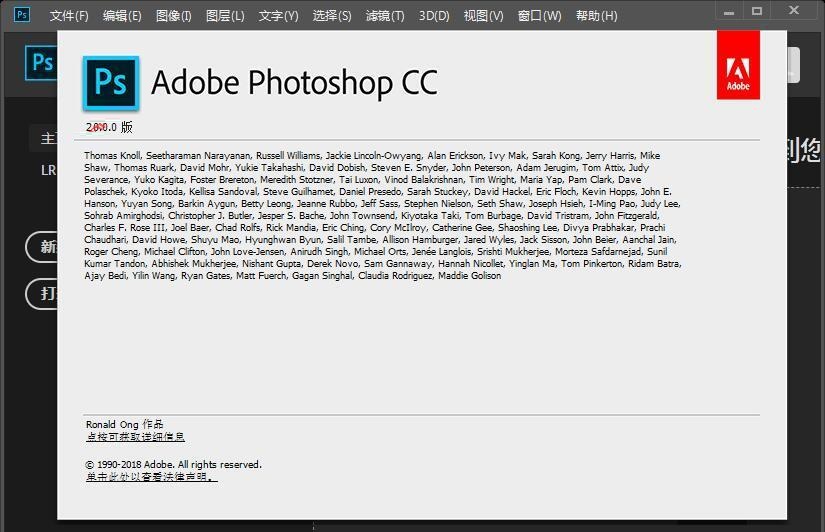
Task: Click the name Thomas Knoll in credits
Action: 112,156
